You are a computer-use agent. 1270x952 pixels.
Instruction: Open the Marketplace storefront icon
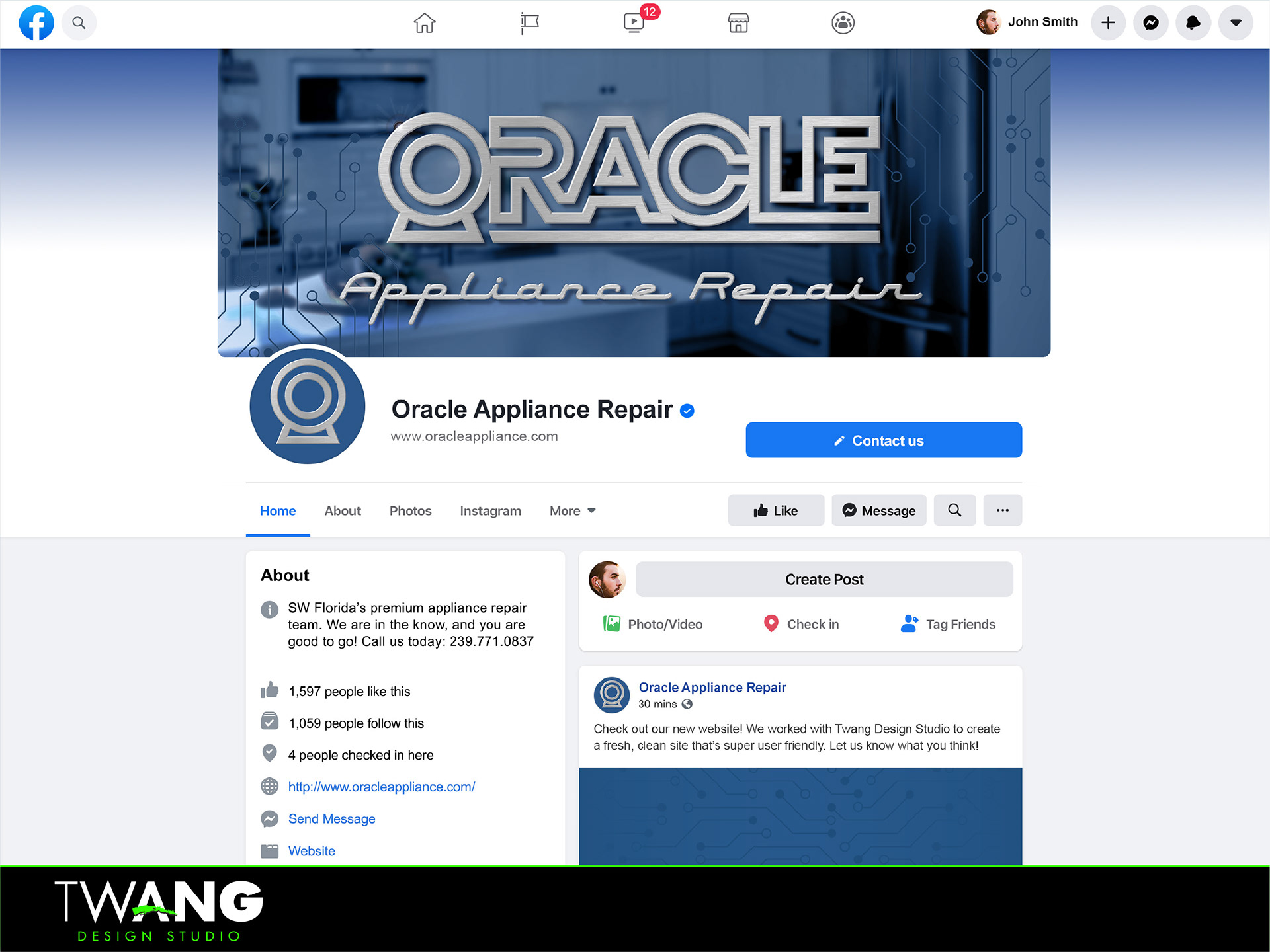(x=738, y=23)
